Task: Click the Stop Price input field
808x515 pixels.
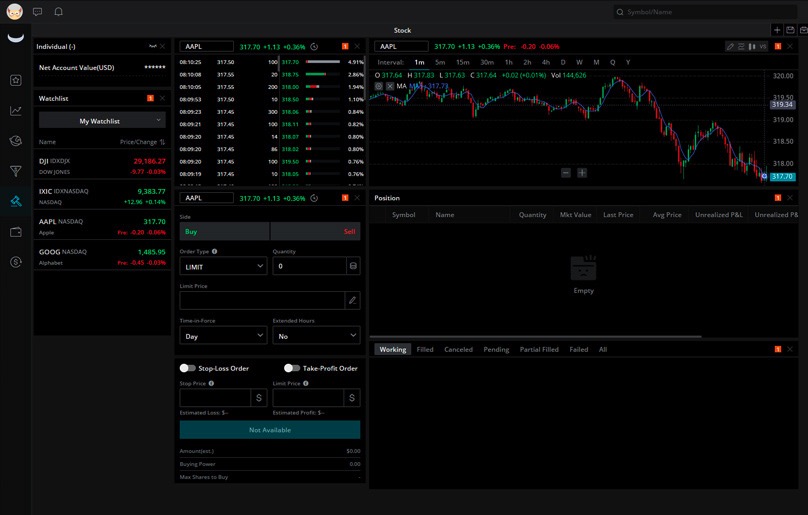Action: point(215,397)
